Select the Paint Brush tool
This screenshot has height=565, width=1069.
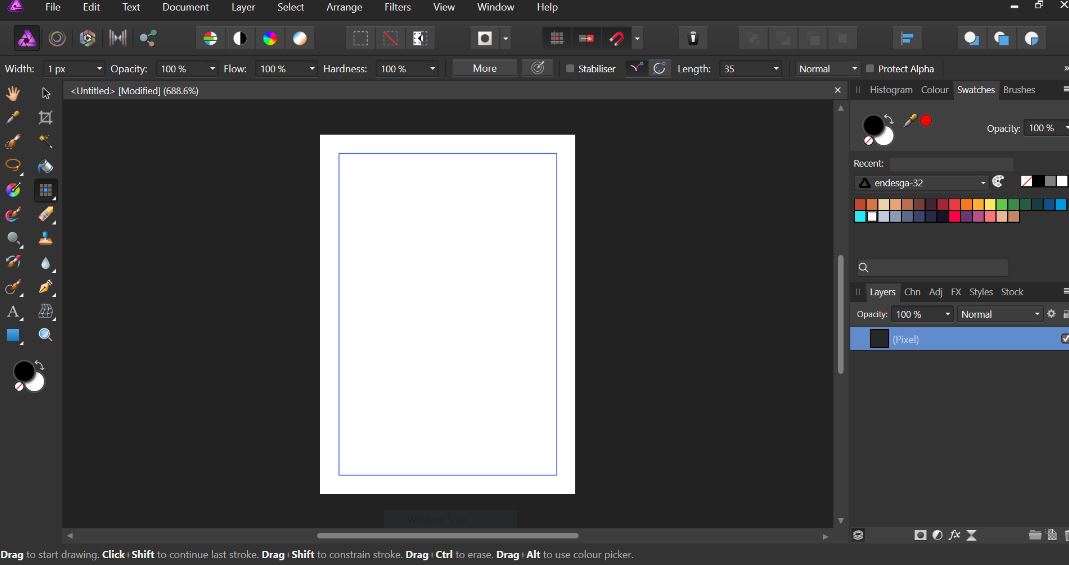tap(13, 215)
